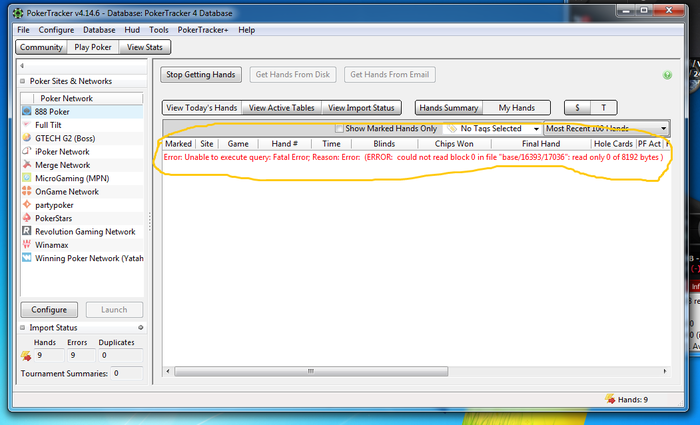Screen dimensions: 700x425
Task: Click the red query error message
Action: click(x=413, y=157)
